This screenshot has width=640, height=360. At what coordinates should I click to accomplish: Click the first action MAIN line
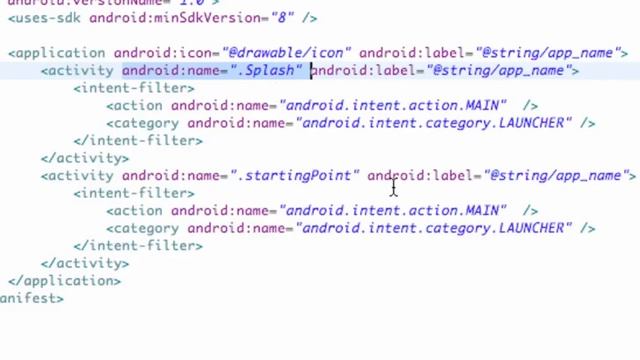click(322, 106)
